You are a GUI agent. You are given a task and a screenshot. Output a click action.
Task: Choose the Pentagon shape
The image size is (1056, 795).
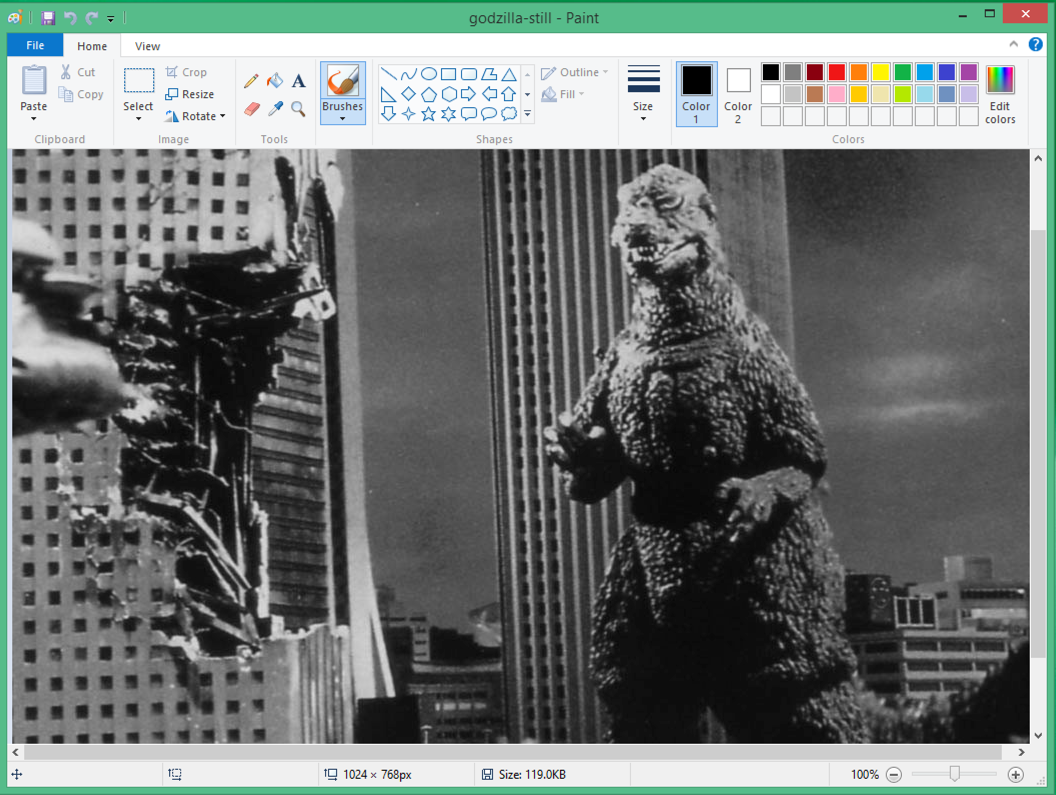[x=428, y=94]
